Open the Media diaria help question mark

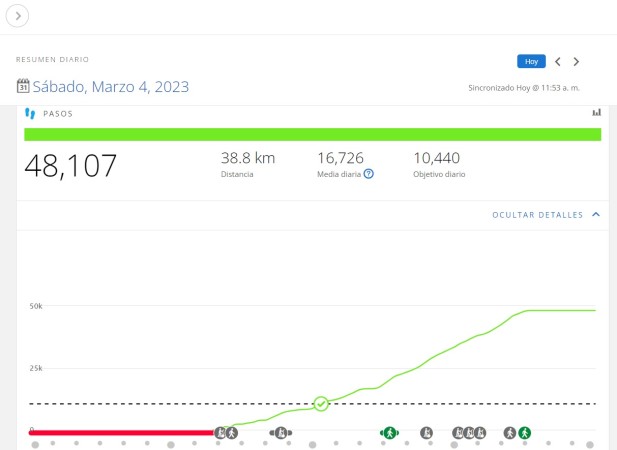click(x=368, y=174)
